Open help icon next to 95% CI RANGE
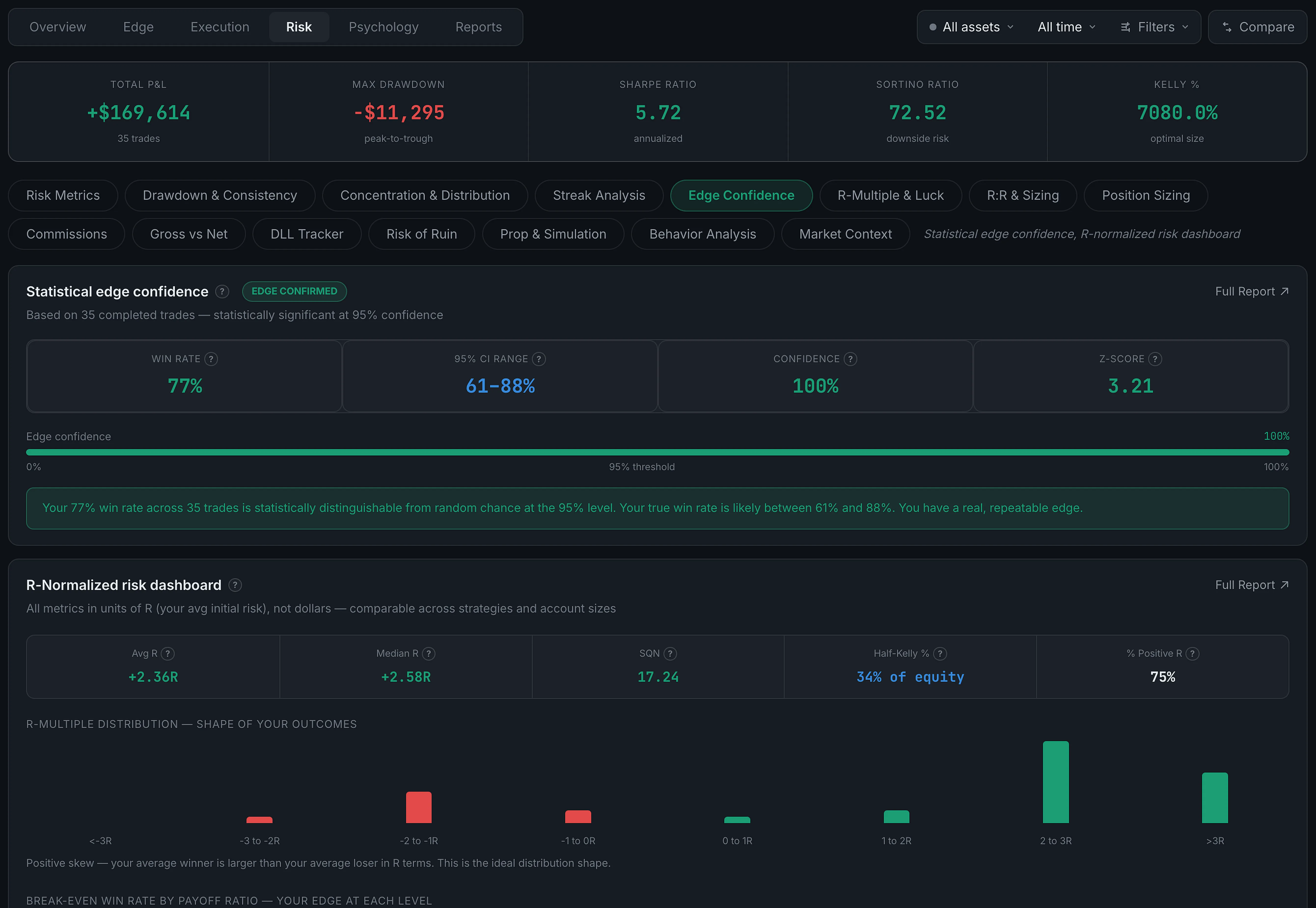This screenshot has width=1316, height=908. click(x=539, y=359)
